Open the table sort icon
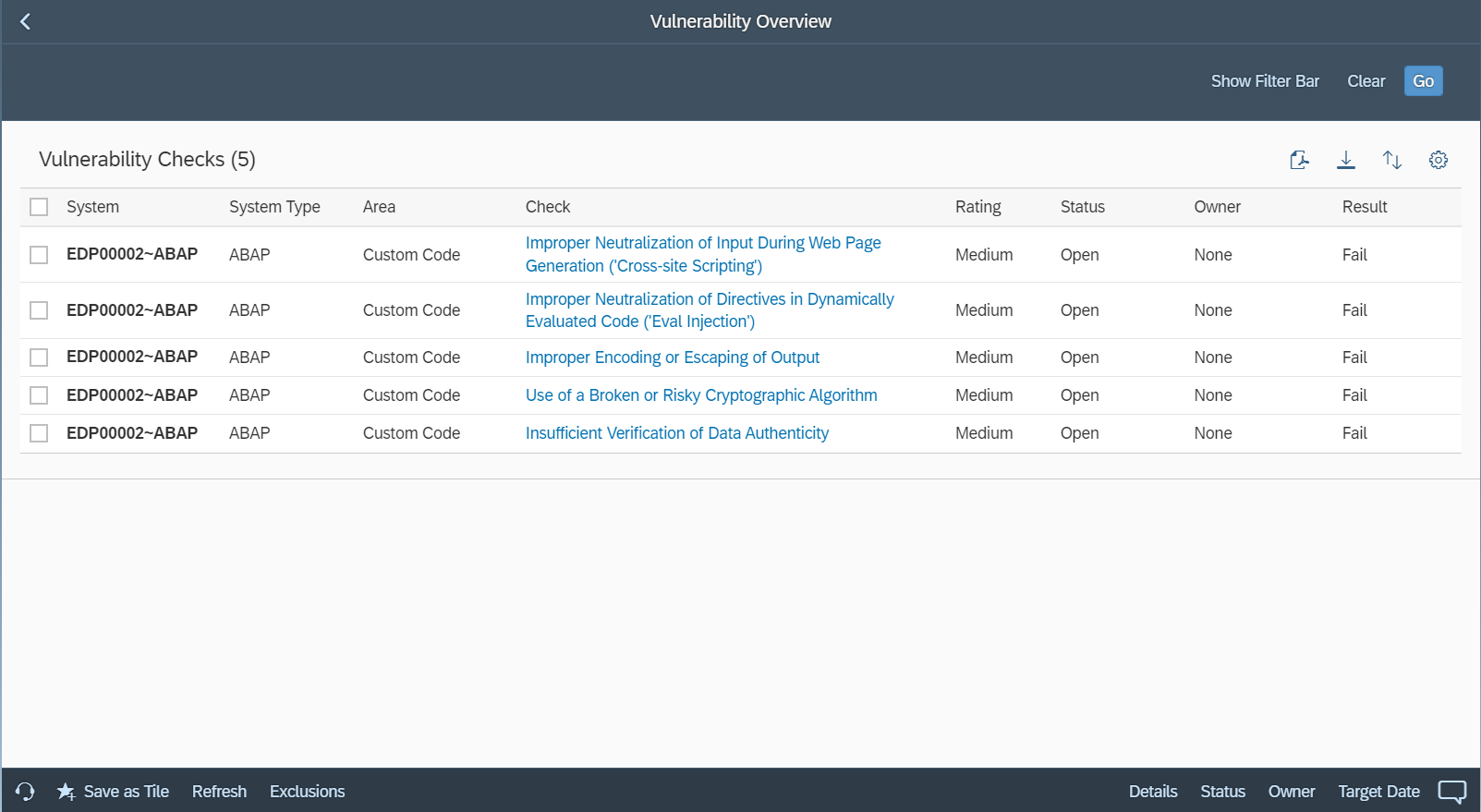The image size is (1481, 812). click(x=1391, y=160)
